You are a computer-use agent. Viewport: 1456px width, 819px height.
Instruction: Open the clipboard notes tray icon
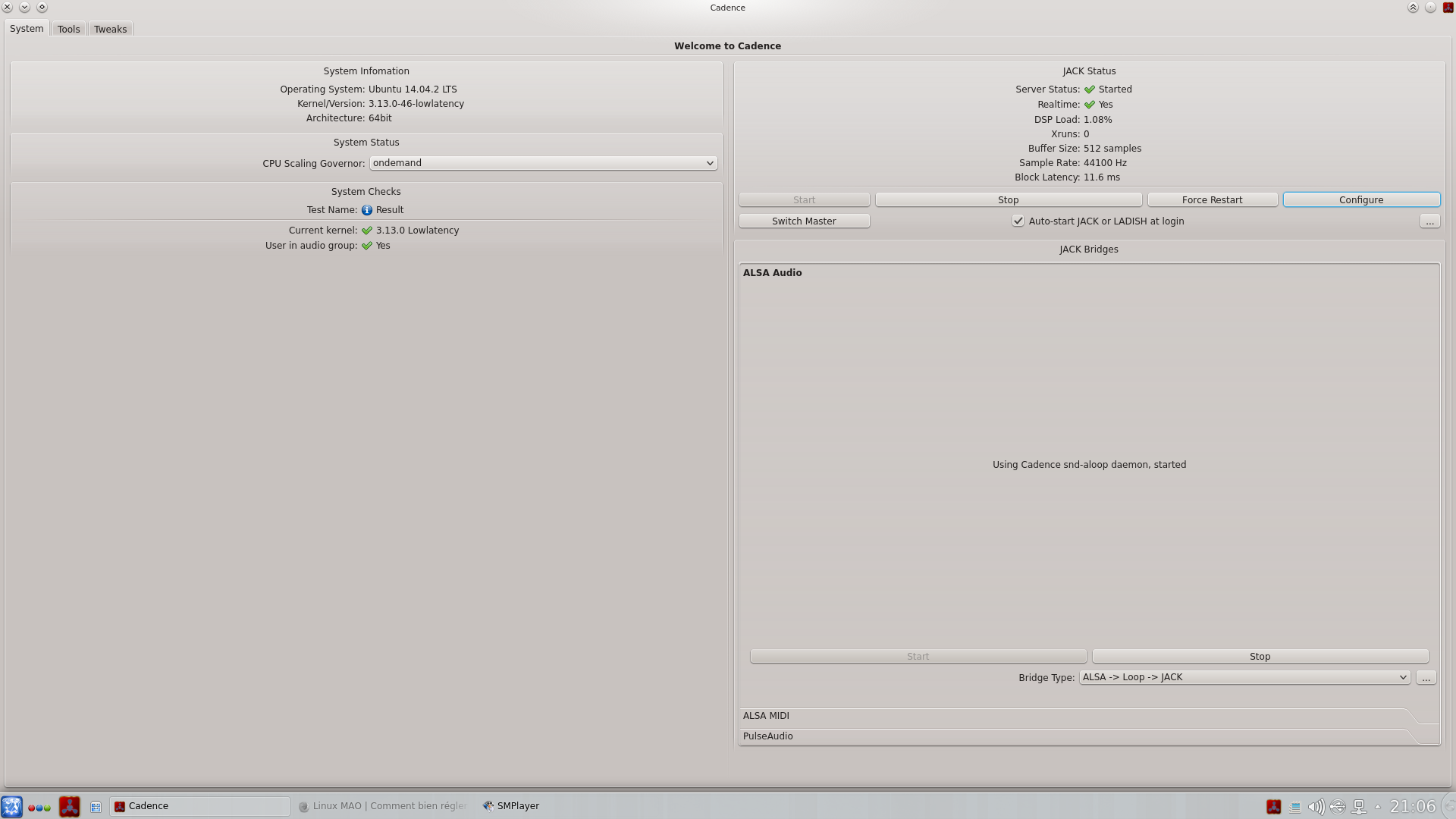click(1294, 807)
